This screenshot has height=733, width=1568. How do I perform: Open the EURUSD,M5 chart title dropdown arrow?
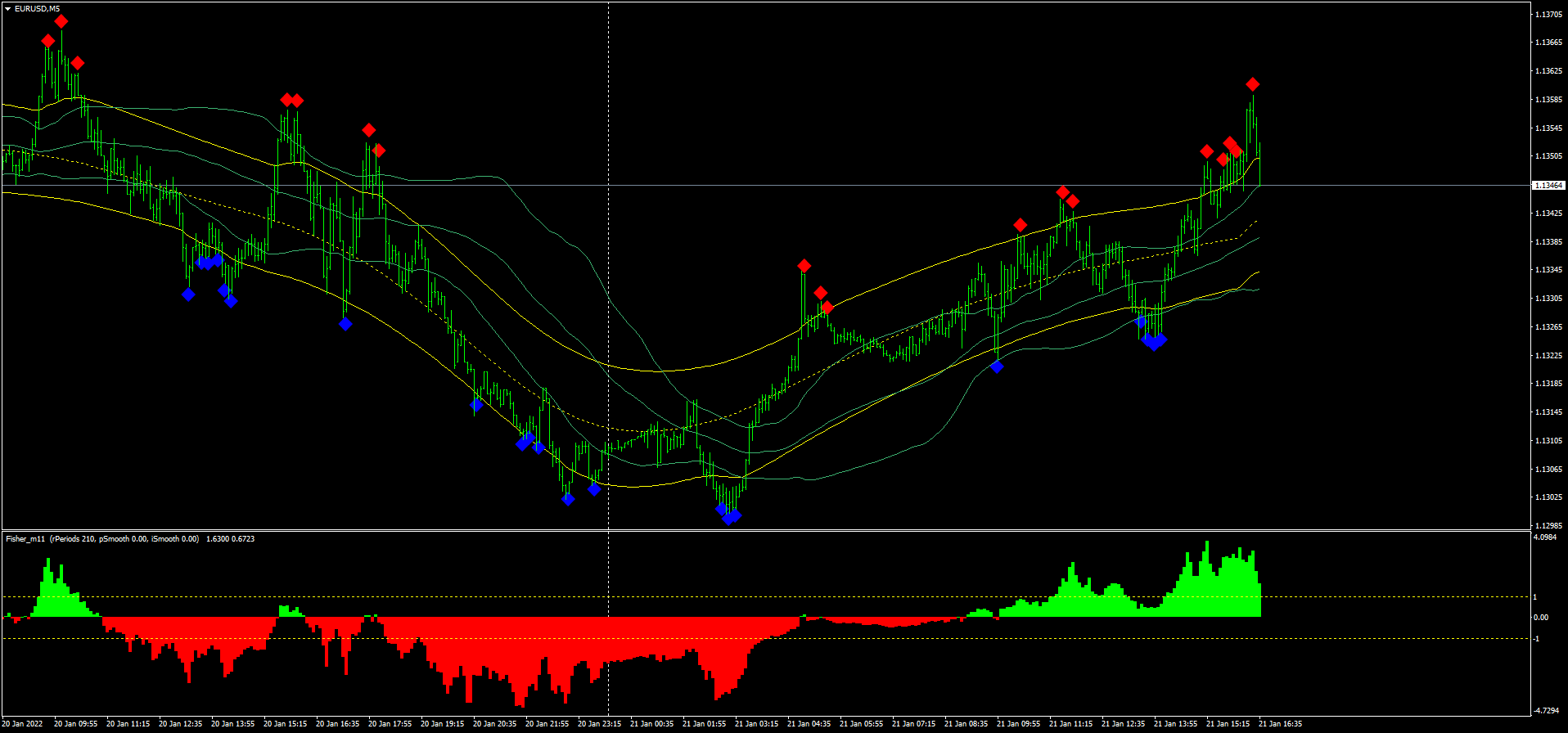[7, 9]
